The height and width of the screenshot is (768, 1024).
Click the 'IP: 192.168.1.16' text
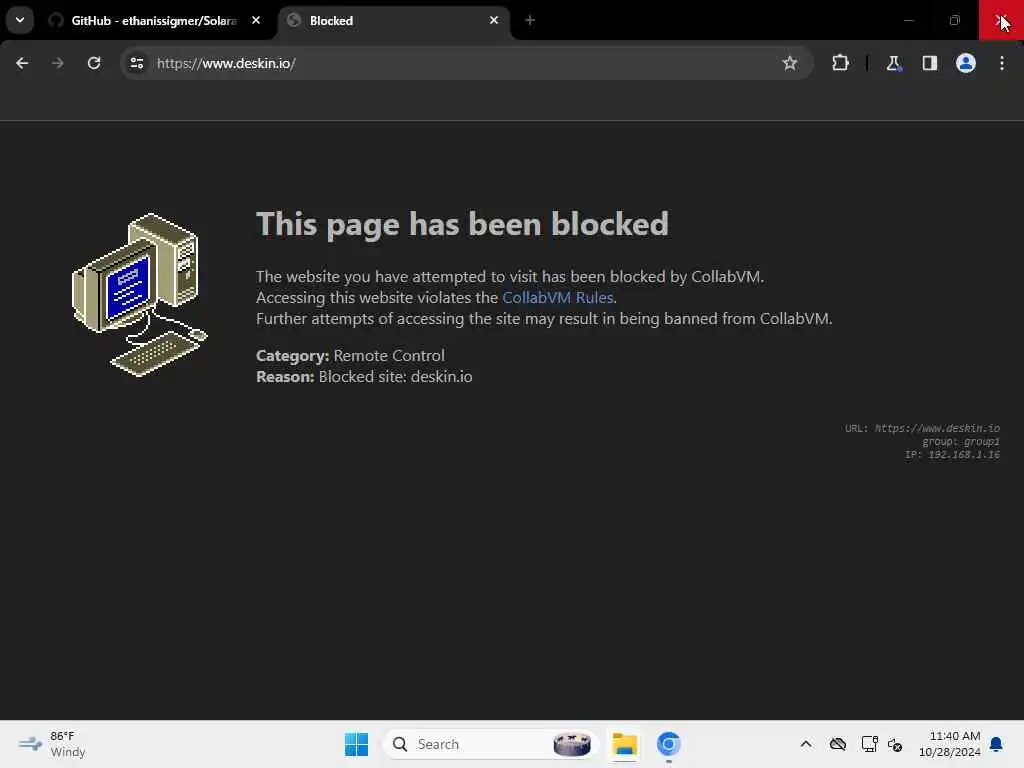952,455
